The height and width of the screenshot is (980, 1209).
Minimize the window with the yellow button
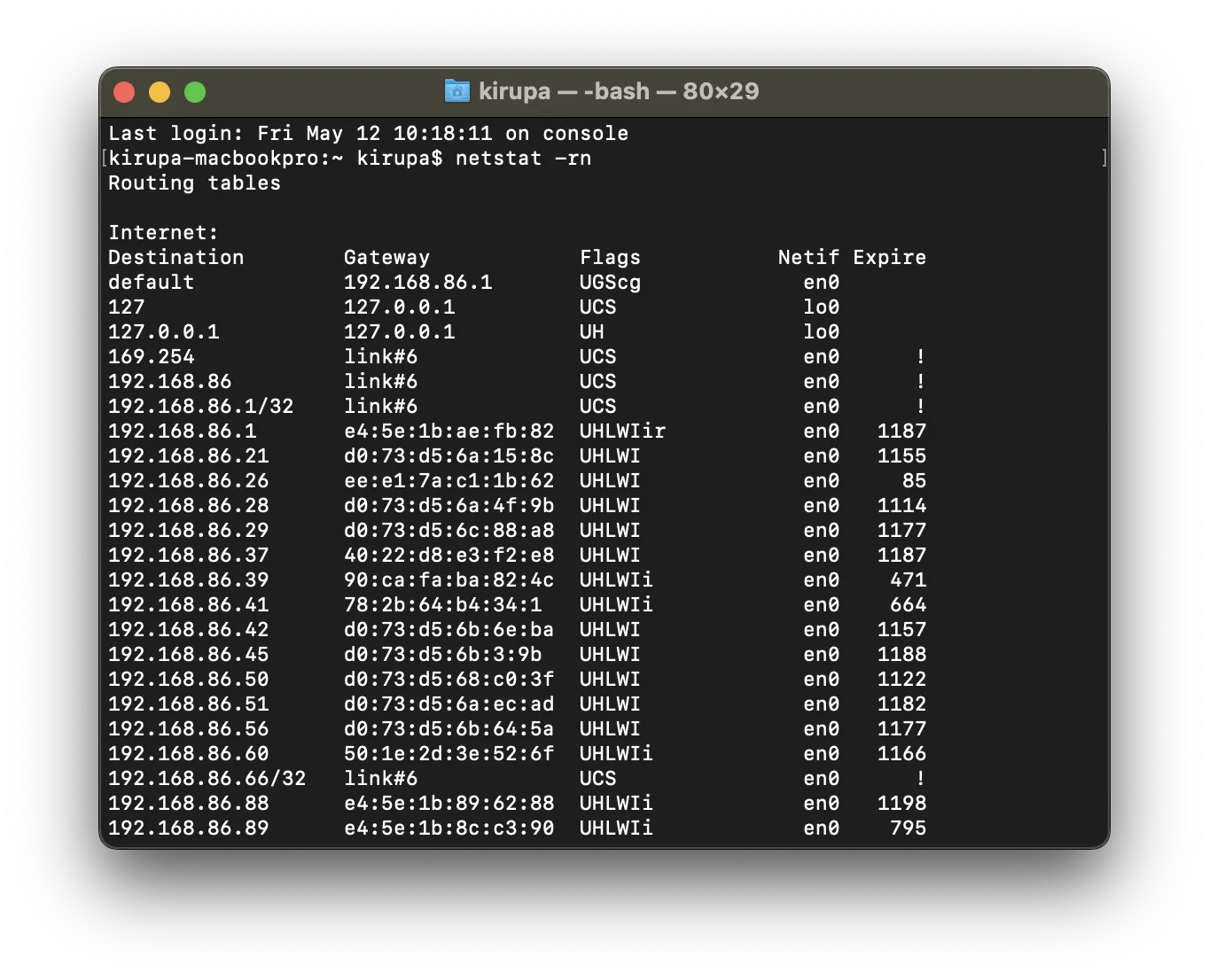pyautogui.click(x=160, y=92)
